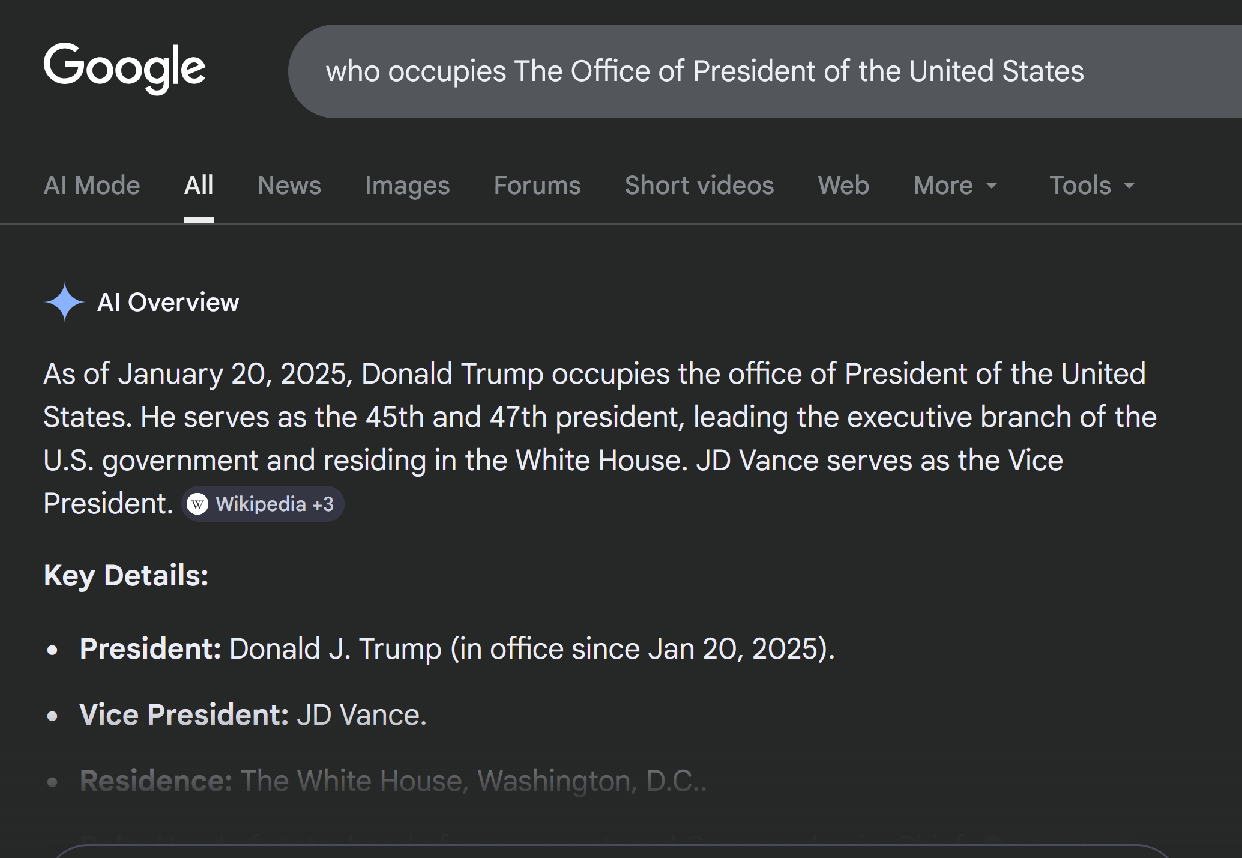Click the Key Details heading
Image resolution: width=1242 pixels, height=858 pixels.
click(126, 576)
